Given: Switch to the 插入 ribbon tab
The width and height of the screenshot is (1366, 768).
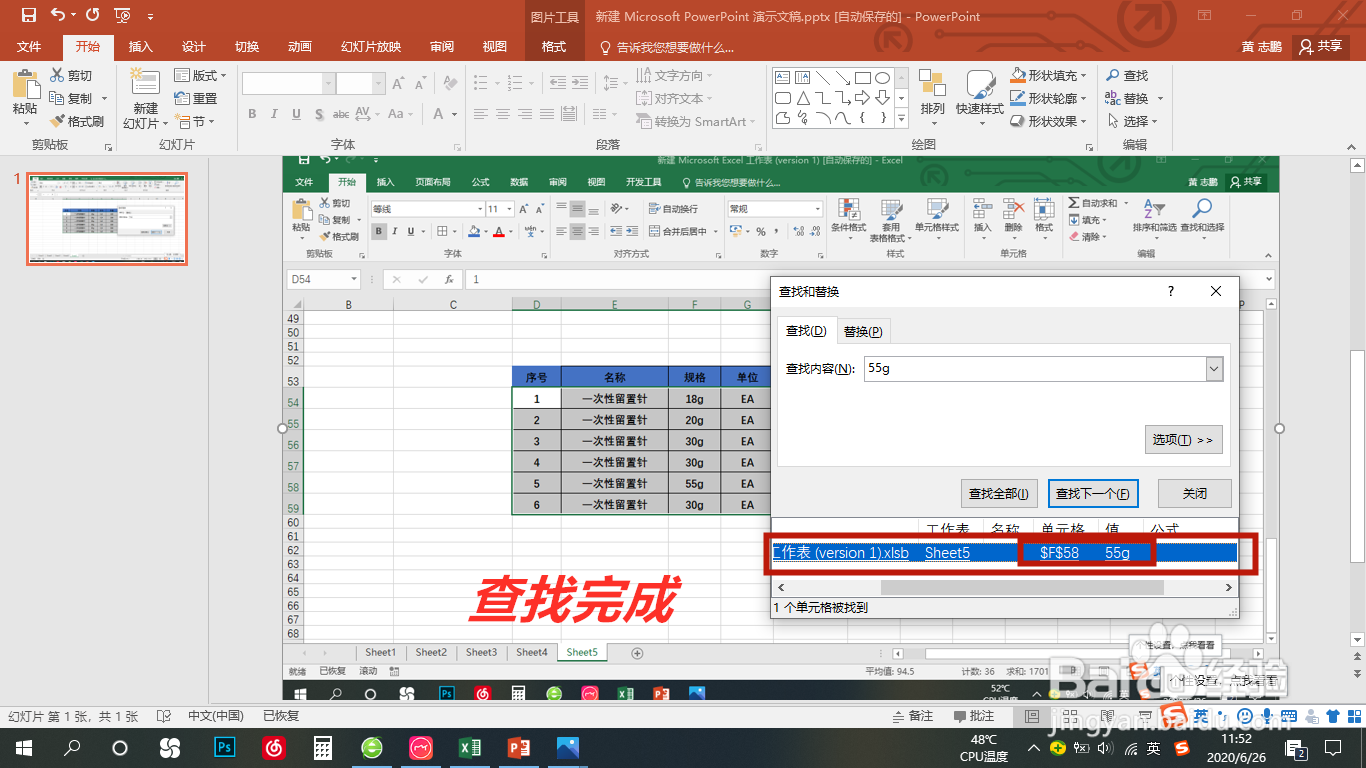Looking at the screenshot, I should 138,46.
